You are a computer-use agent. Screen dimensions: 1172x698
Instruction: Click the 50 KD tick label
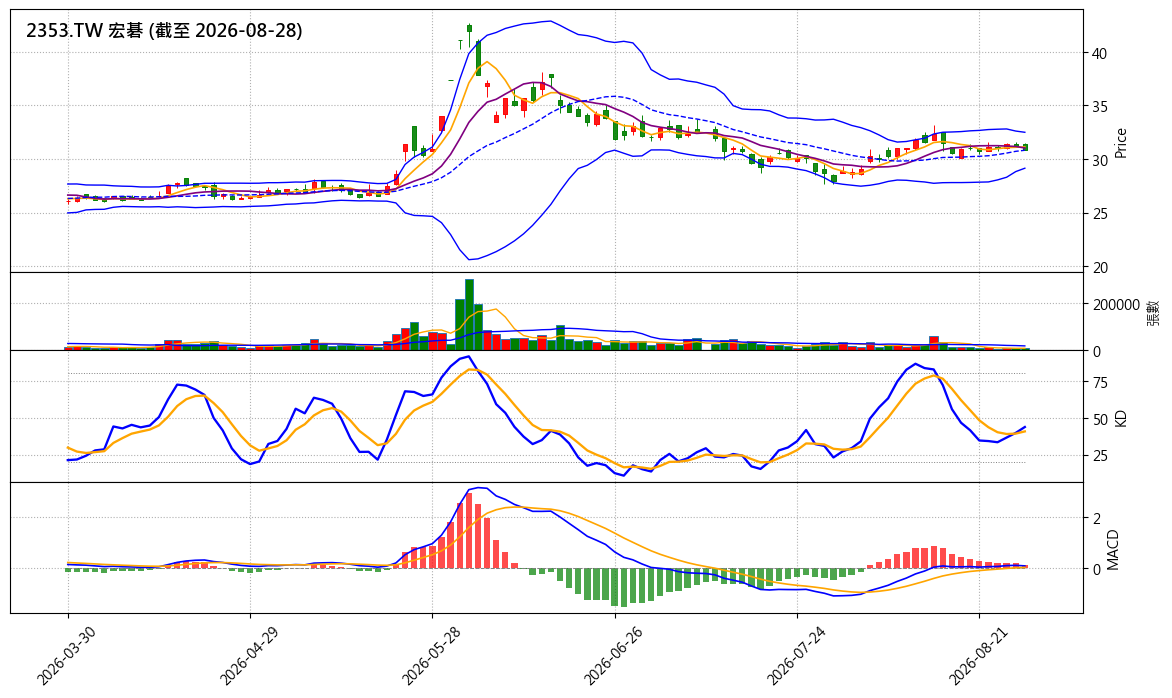point(1099,420)
